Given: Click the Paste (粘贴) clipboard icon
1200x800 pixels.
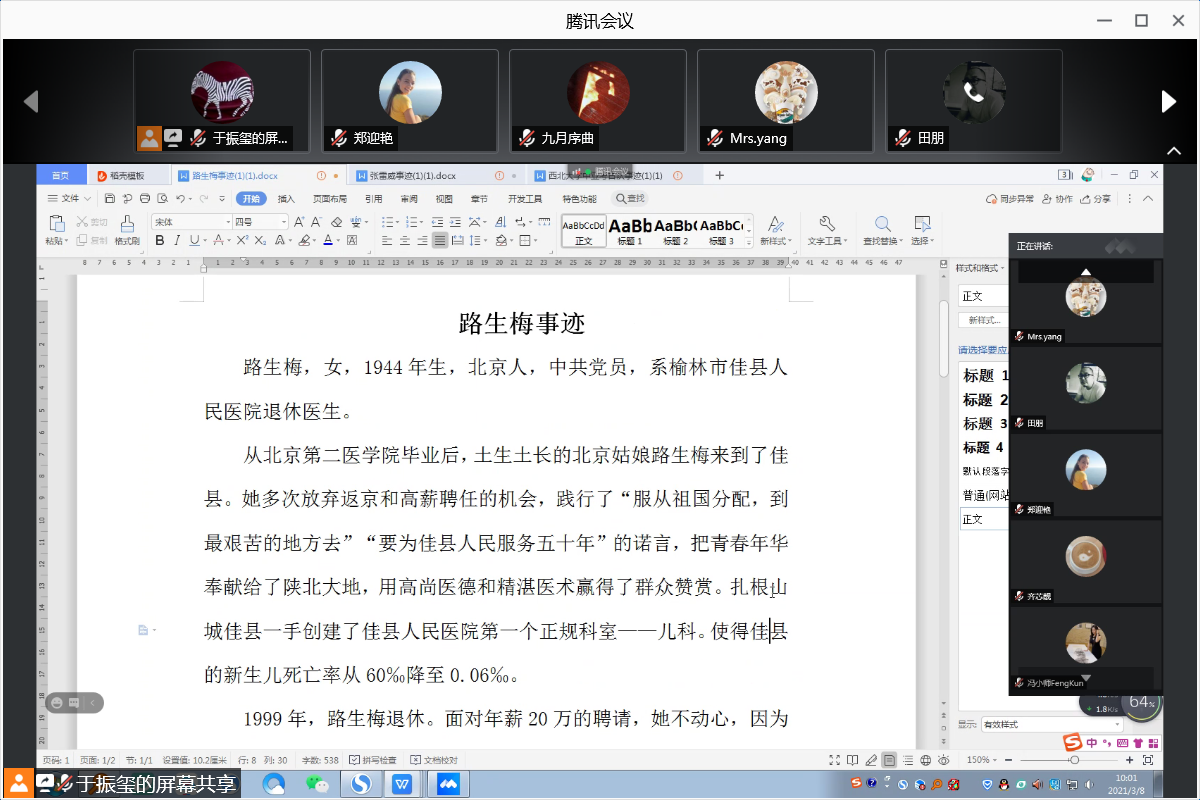Looking at the screenshot, I should pos(56,224).
